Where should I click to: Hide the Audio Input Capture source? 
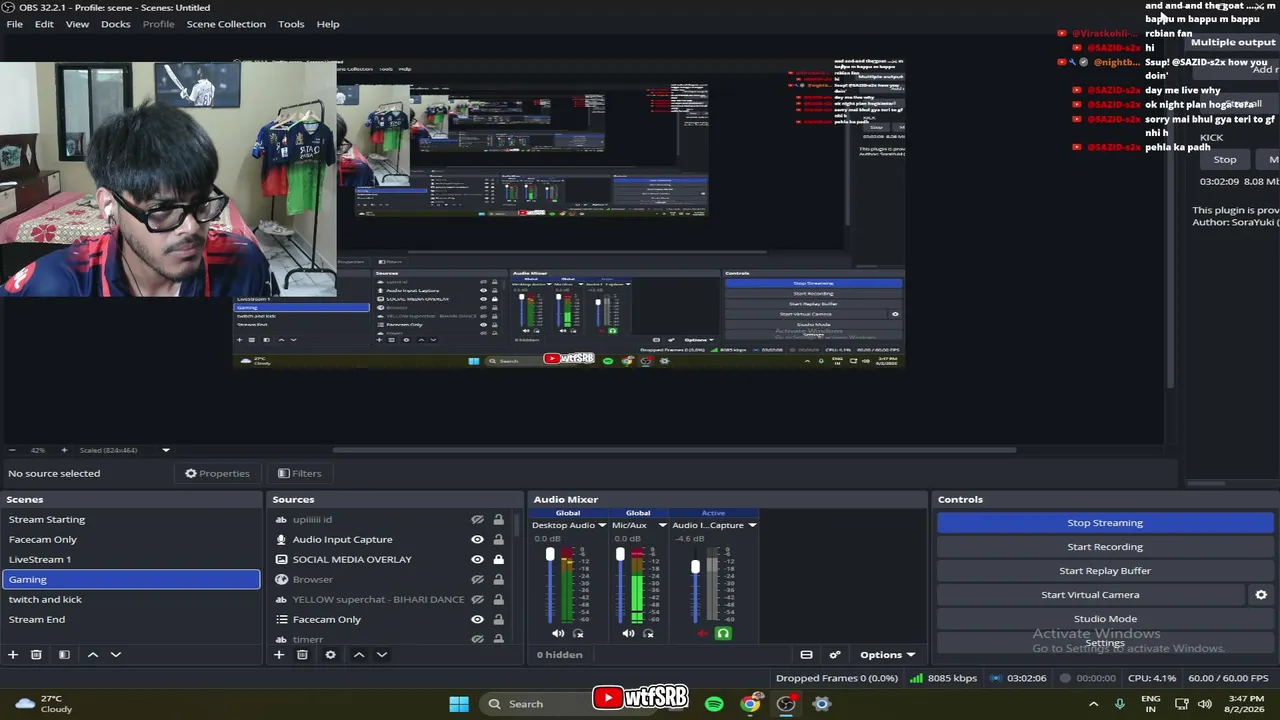(x=477, y=540)
